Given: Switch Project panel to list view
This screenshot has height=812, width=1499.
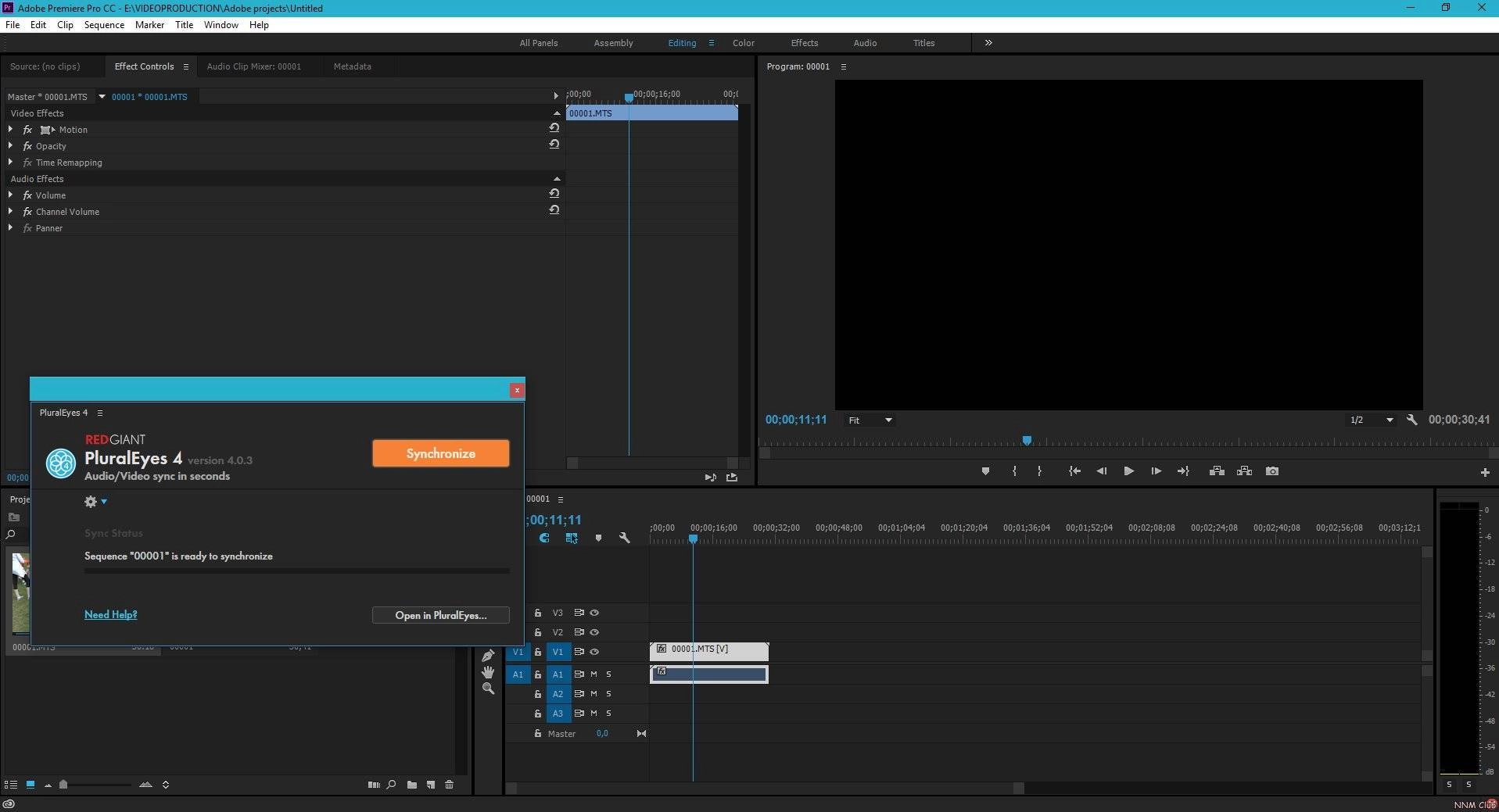Looking at the screenshot, I should pyautogui.click(x=10, y=785).
